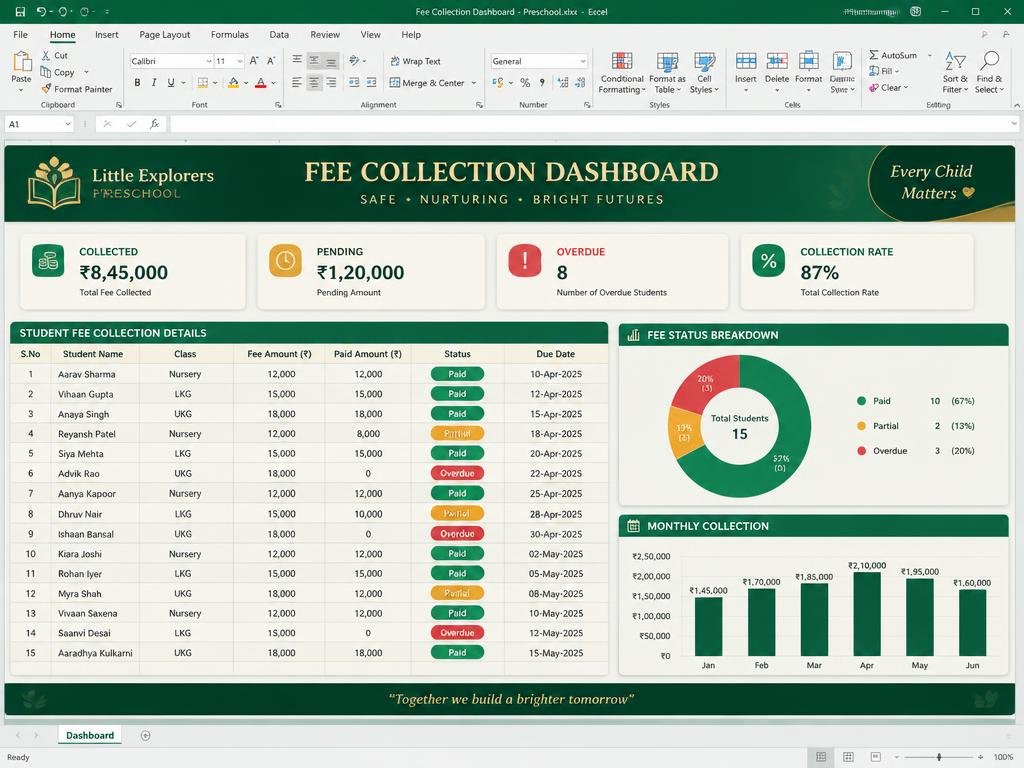The height and width of the screenshot is (768, 1024).
Task: Click Find & Select button
Action: (x=989, y=73)
